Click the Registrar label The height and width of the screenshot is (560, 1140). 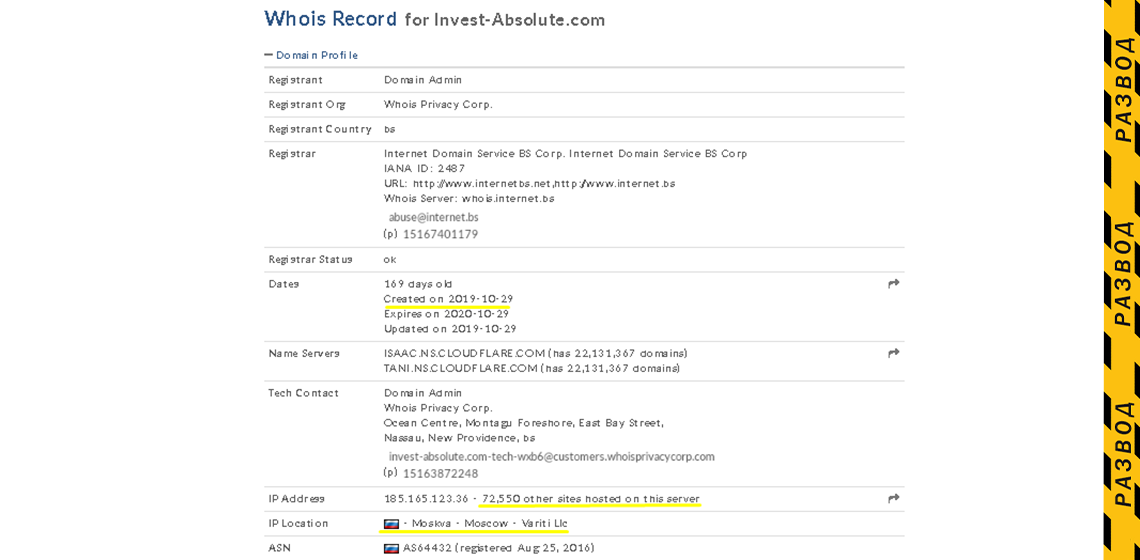coord(292,153)
